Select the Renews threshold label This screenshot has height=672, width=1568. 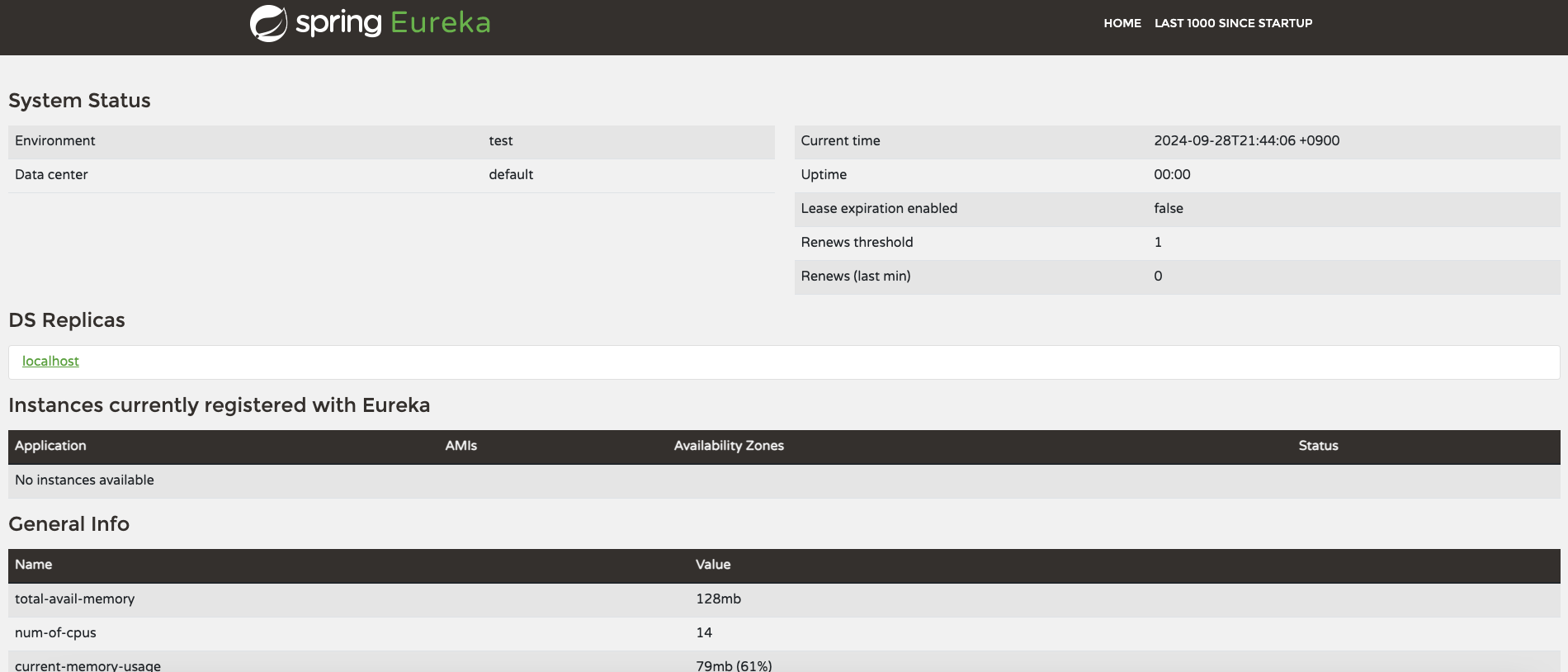(x=857, y=243)
